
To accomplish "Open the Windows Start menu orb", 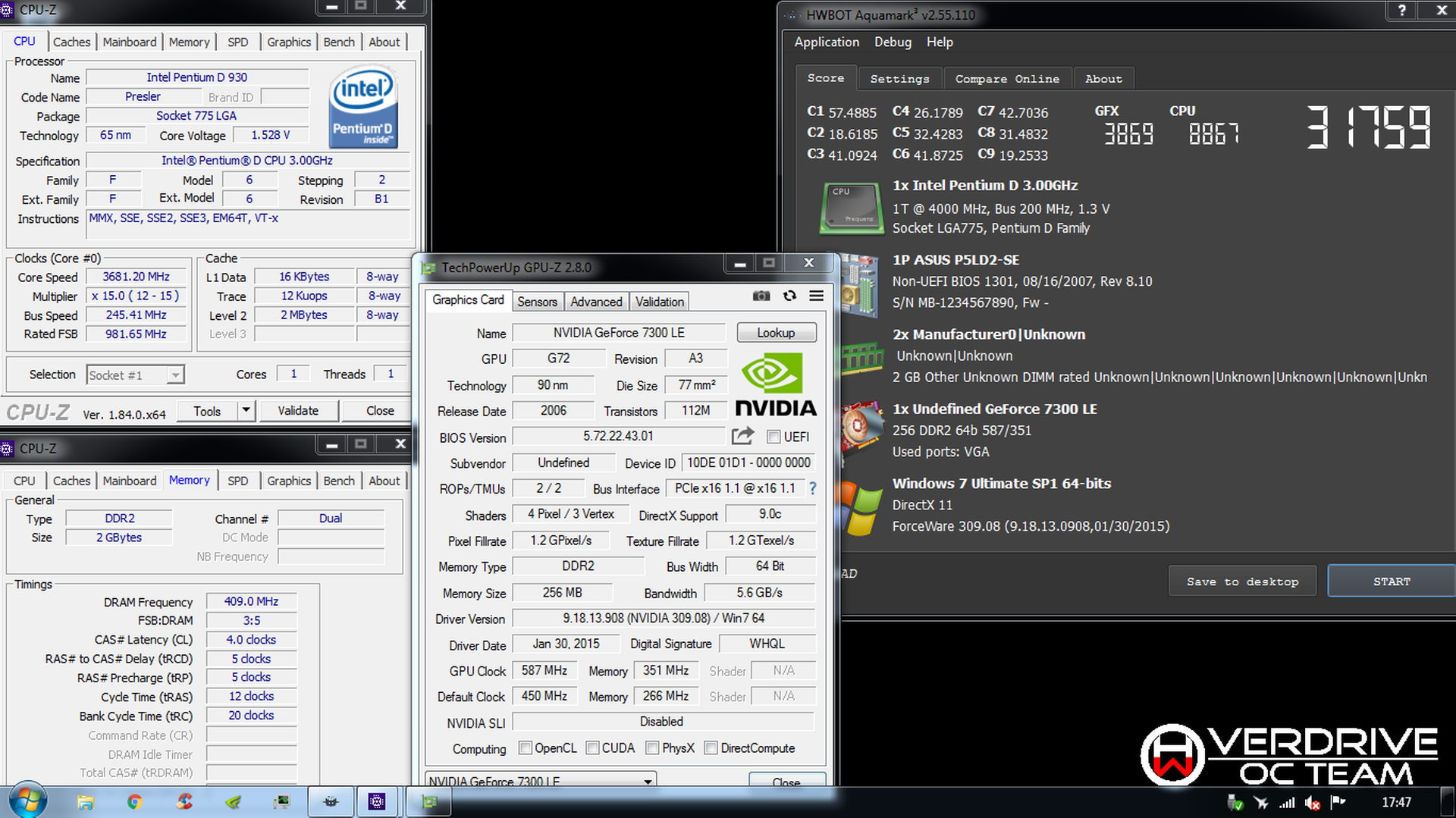I will point(27,801).
